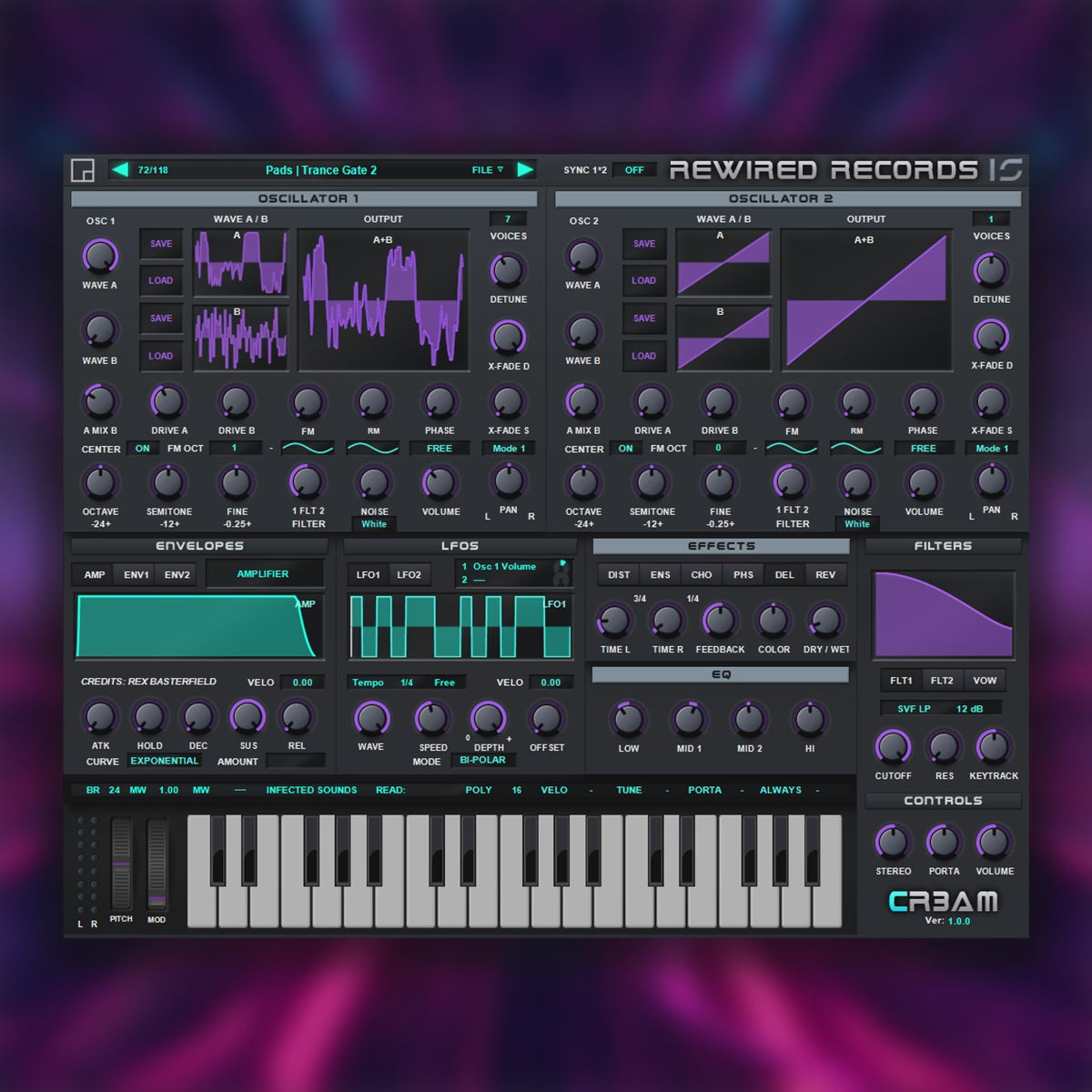
Task: Open the envelope curve EXPONENTIAL dropdown
Action: coord(164,761)
